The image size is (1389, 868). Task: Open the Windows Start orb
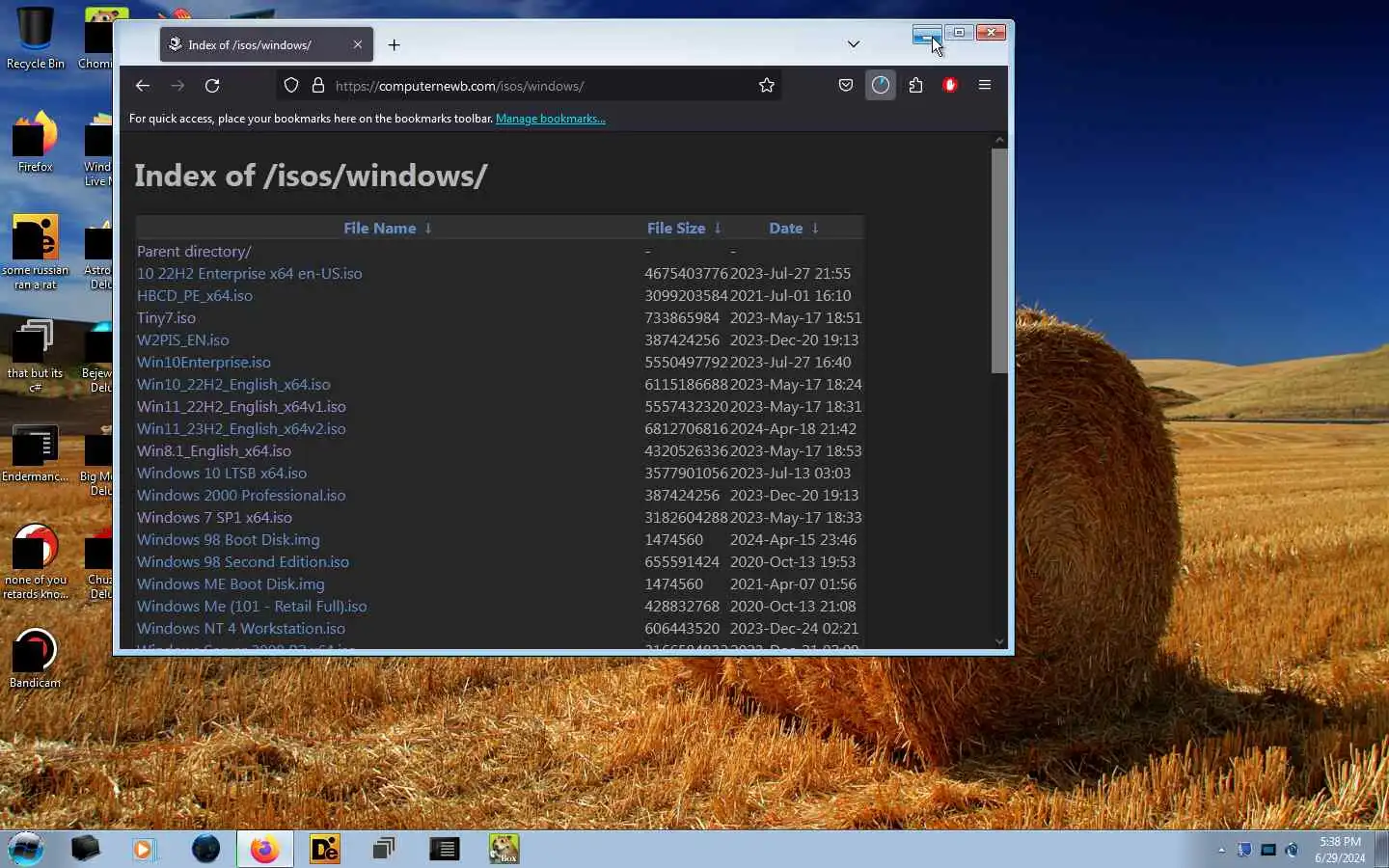coord(26,849)
